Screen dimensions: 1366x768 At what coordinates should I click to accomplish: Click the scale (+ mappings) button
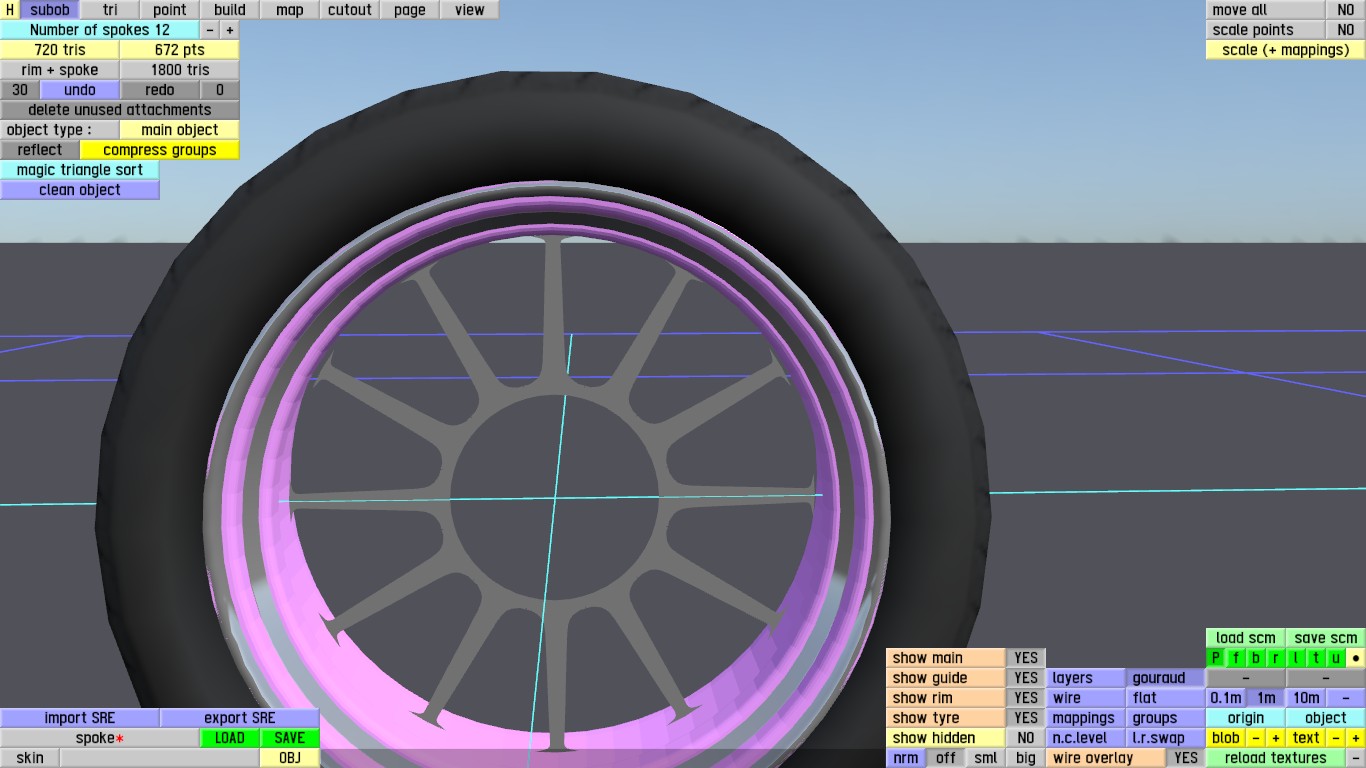1286,50
